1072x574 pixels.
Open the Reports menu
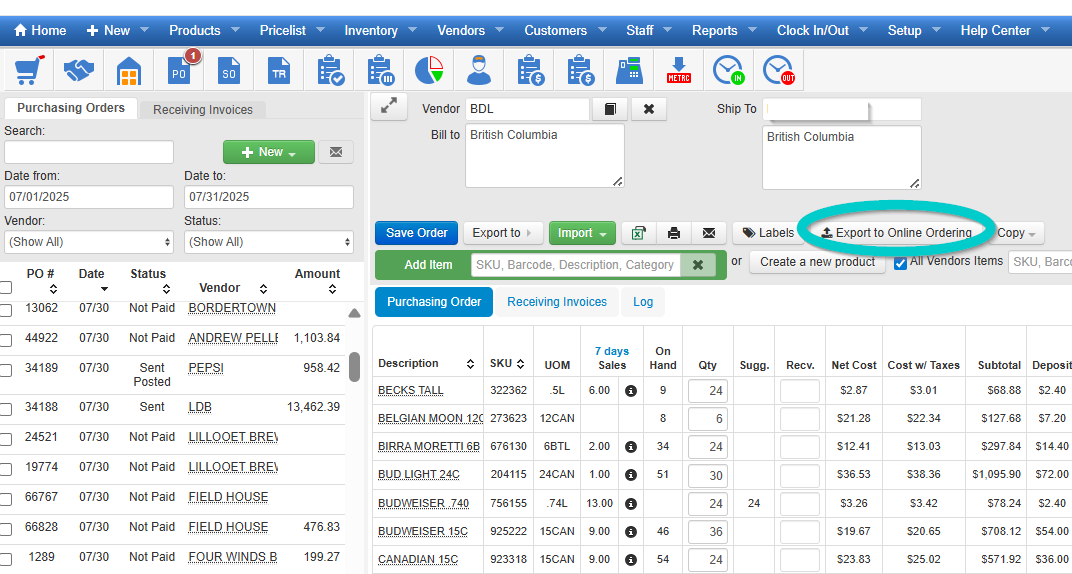click(x=724, y=31)
